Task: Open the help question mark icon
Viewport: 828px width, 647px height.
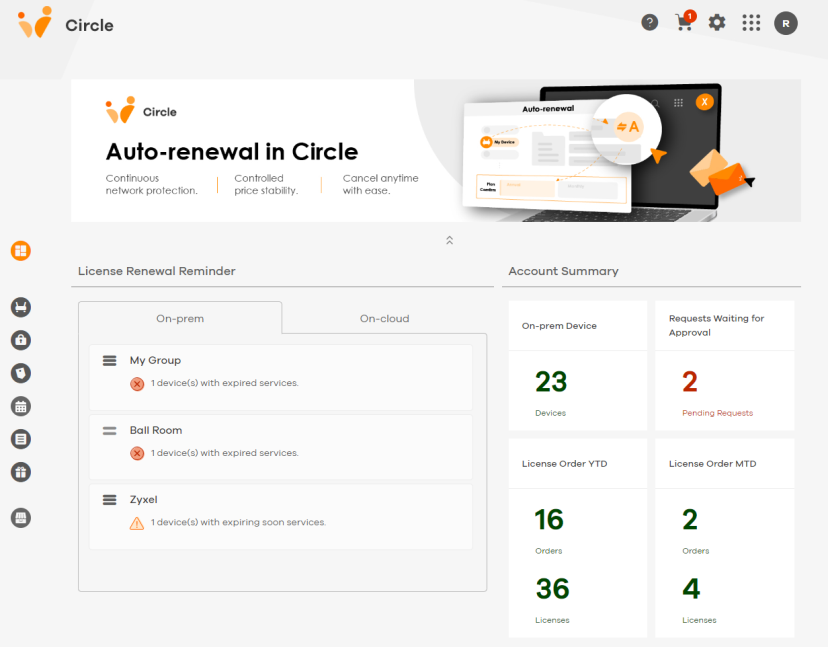Action: (650, 23)
